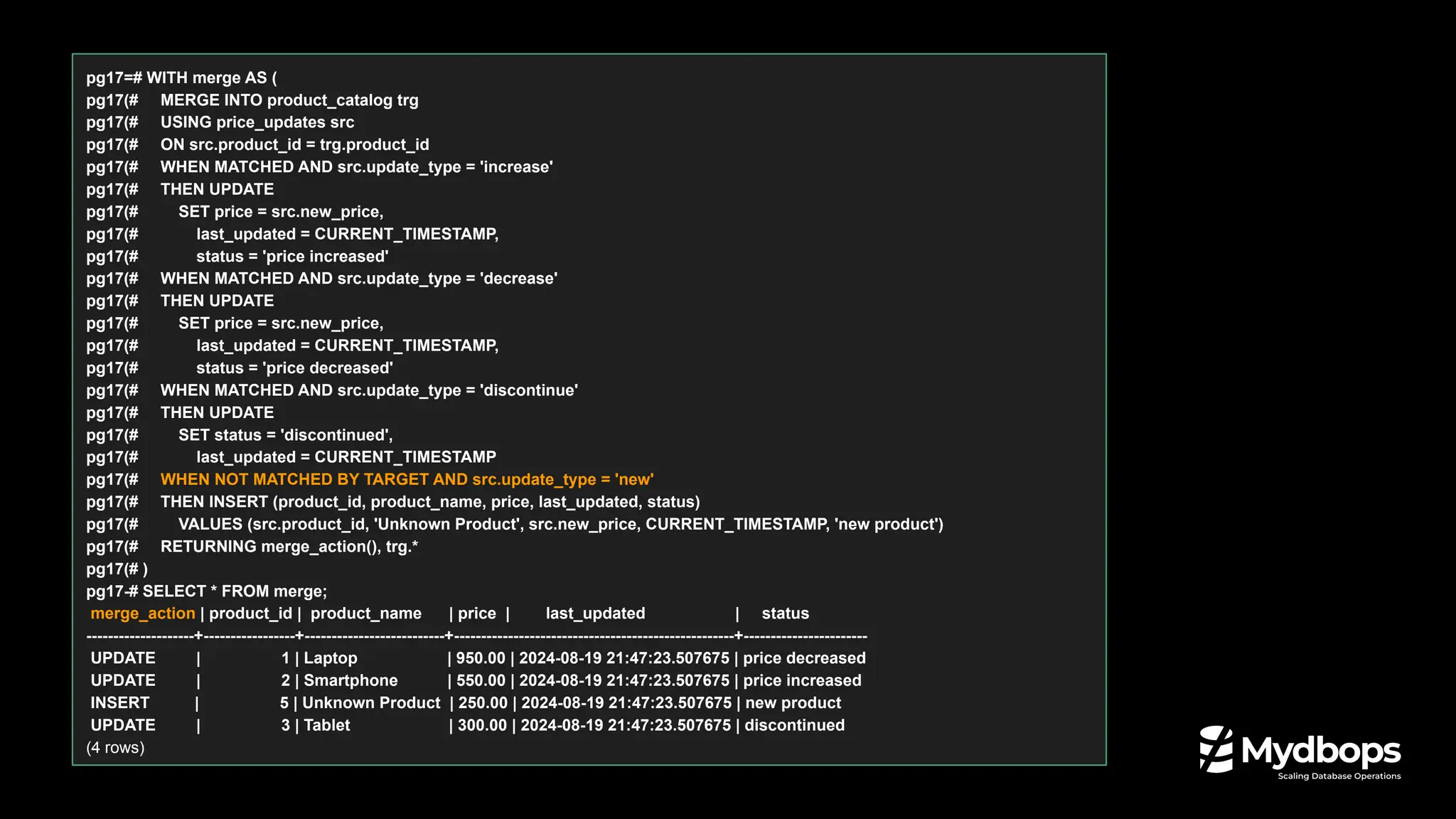The width and height of the screenshot is (1456, 819).
Task: Click 'UPDATE' in the Laptop row
Action: (123, 658)
